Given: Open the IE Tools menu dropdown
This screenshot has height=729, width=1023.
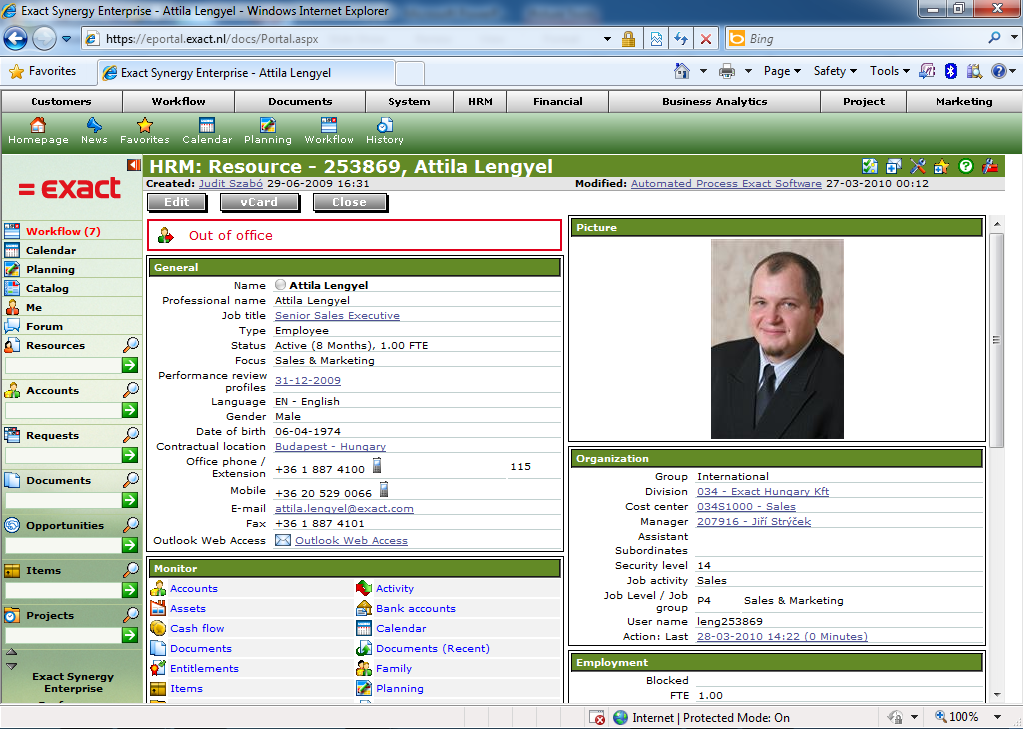Looking at the screenshot, I should tap(890, 71).
